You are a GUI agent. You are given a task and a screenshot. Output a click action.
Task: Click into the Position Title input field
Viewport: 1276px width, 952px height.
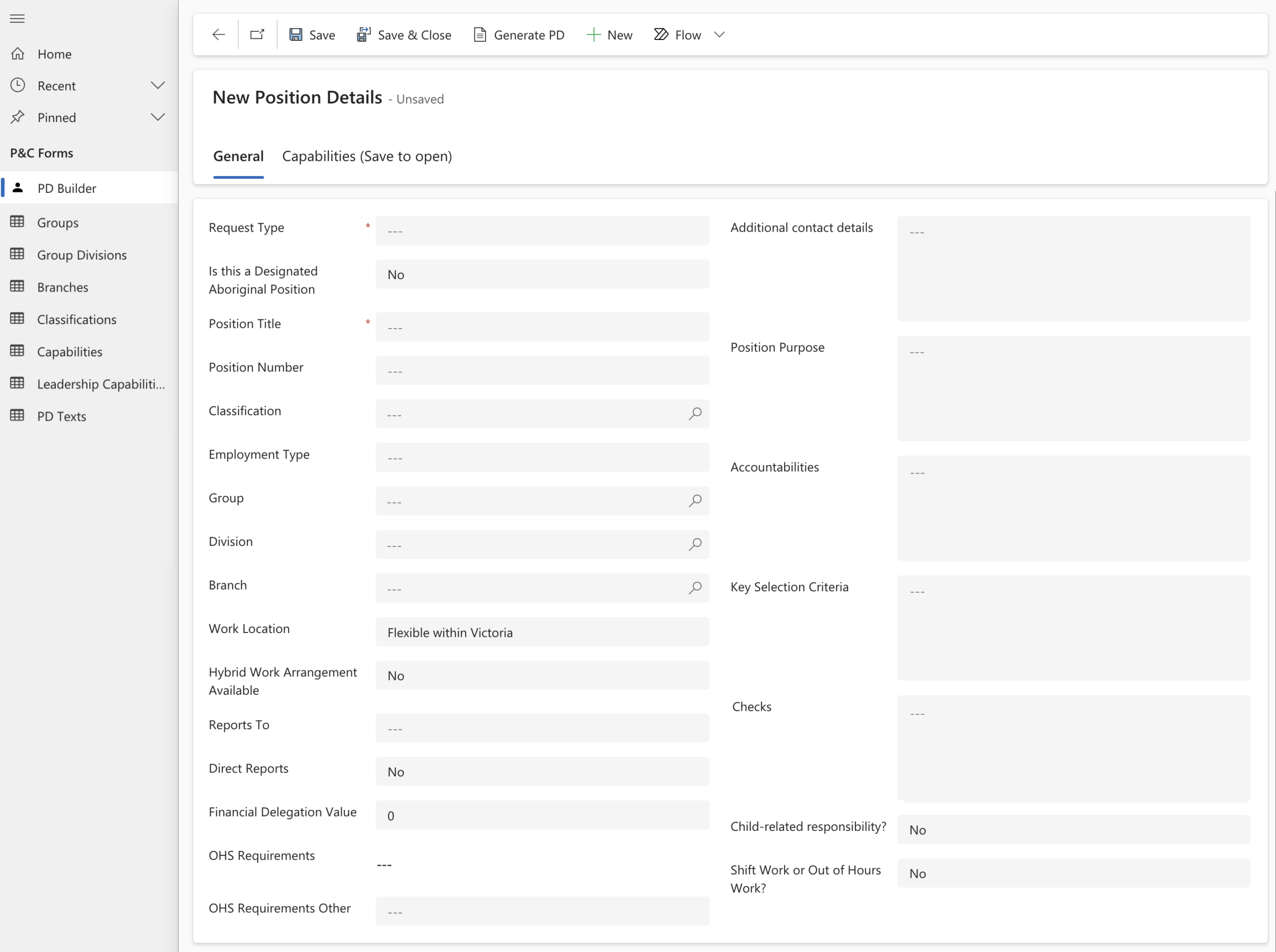pyautogui.click(x=542, y=327)
